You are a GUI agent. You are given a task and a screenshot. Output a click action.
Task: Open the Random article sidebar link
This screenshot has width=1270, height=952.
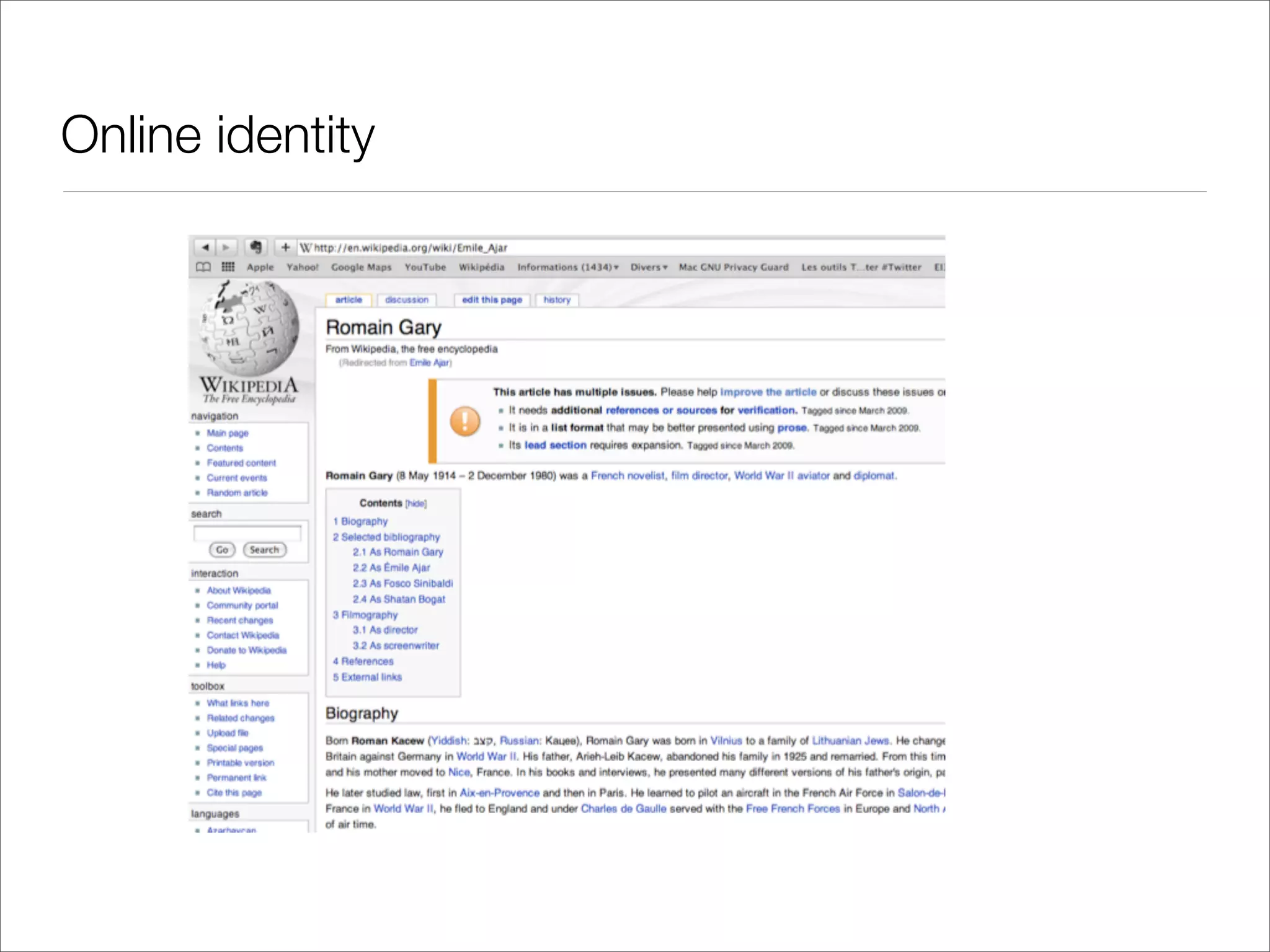click(237, 493)
